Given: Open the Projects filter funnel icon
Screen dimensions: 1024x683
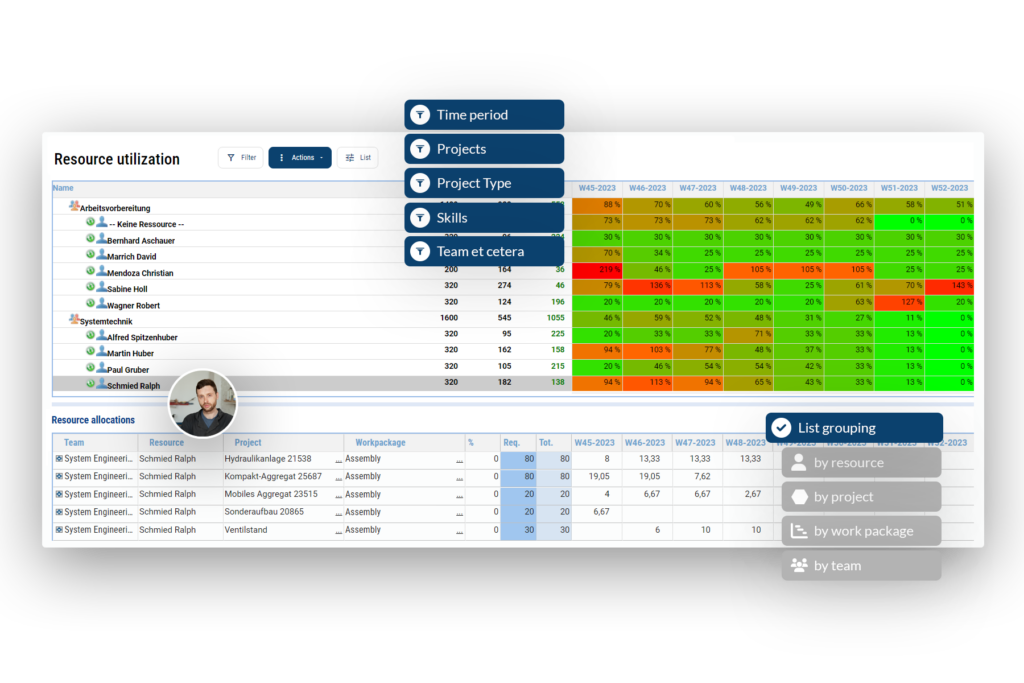Looking at the screenshot, I should point(421,148).
